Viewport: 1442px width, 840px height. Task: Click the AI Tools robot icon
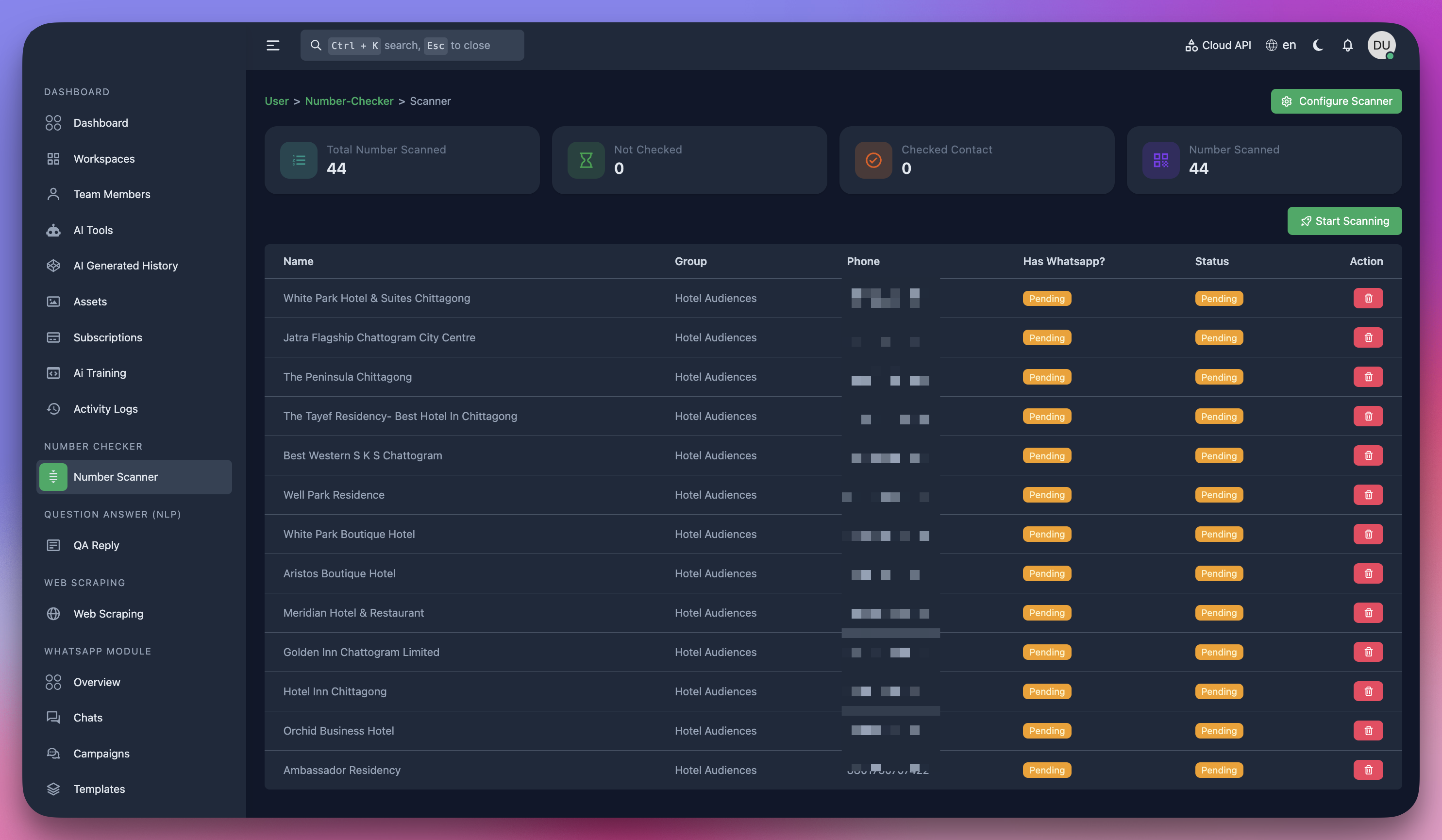coord(53,230)
